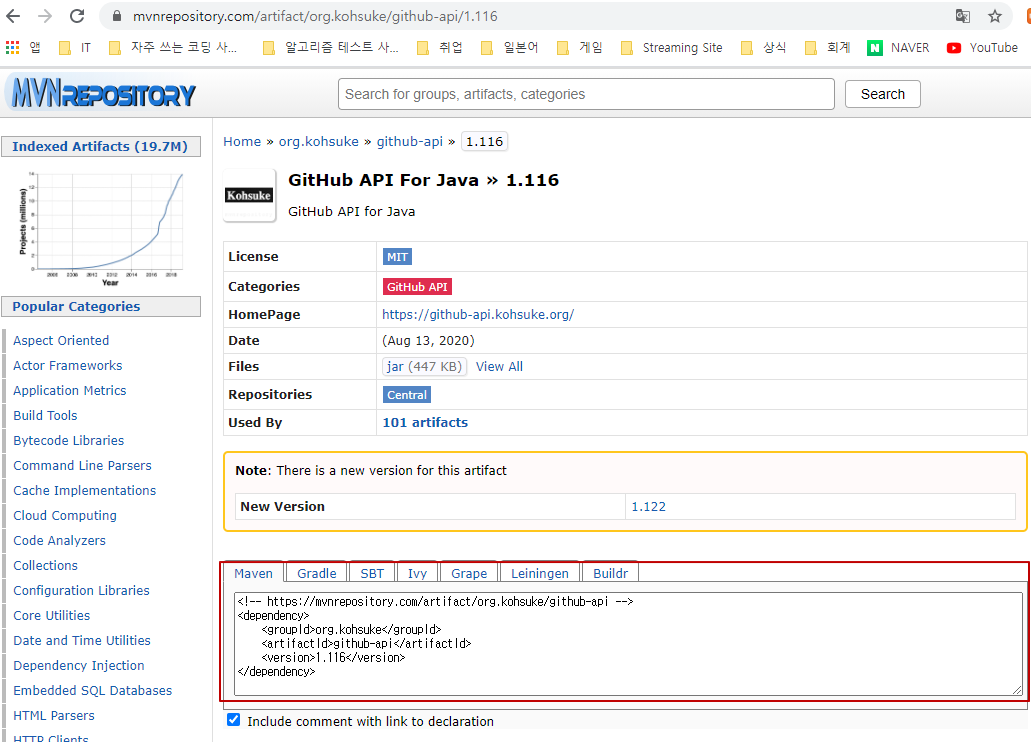
Task: Switch to the SBT tab
Action: [372, 573]
